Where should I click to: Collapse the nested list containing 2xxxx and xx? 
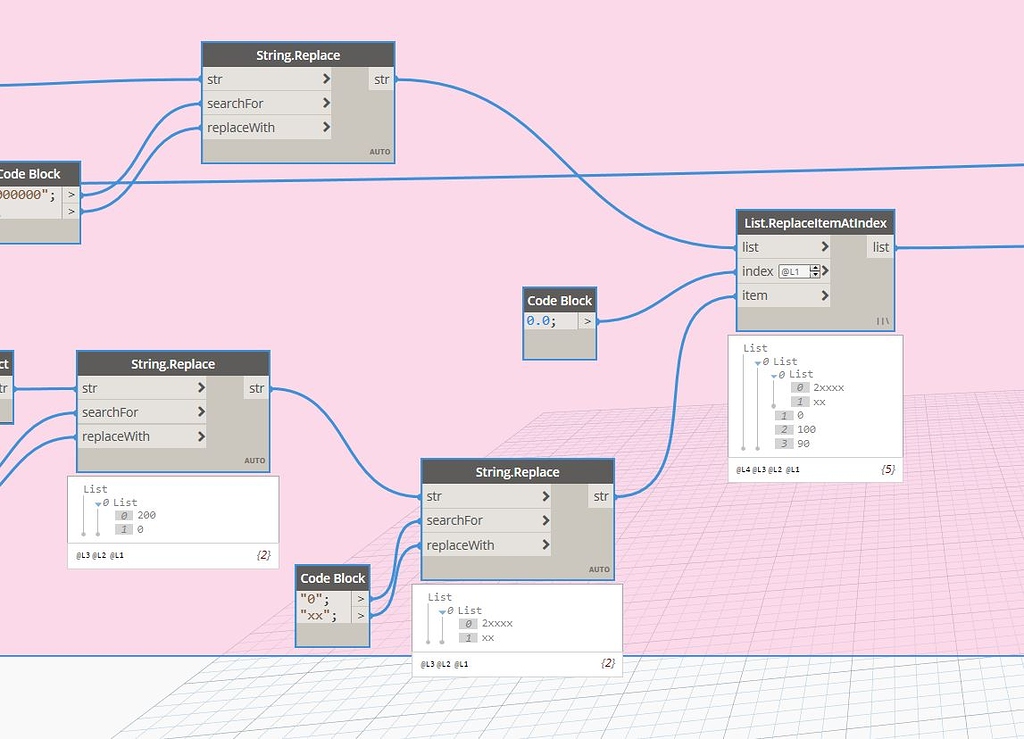point(773,374)
